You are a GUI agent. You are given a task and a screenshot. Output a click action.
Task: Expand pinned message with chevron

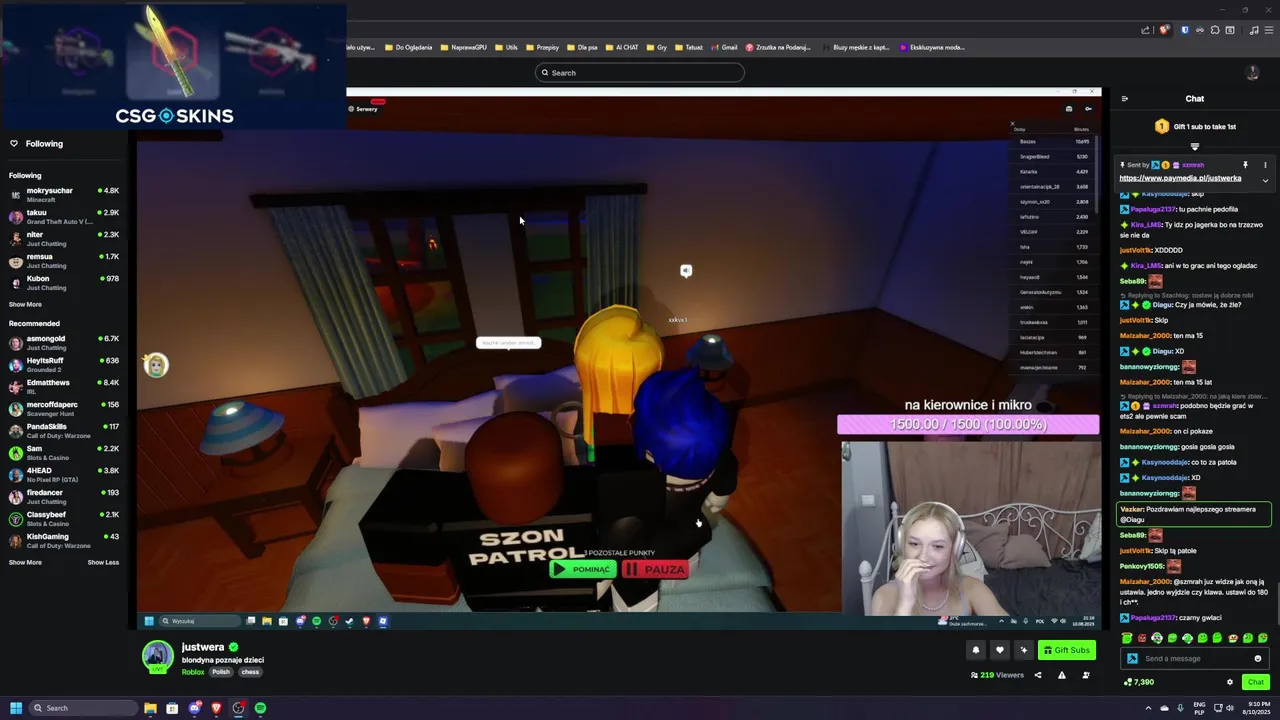coord(1265,181)
